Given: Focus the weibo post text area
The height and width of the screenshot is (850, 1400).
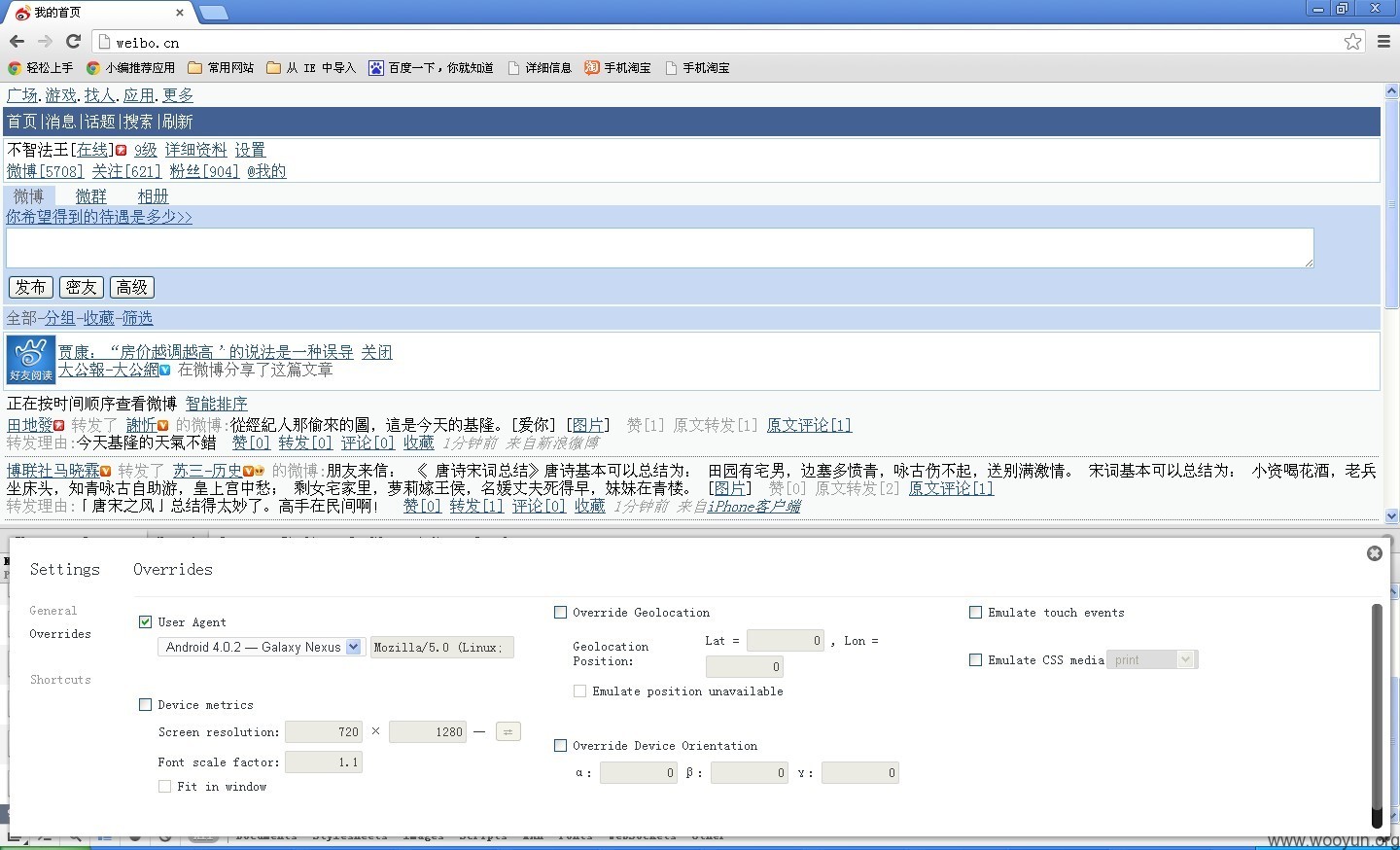Looking at the screenshot, I should pyautogui.click(x=660, y=248).
